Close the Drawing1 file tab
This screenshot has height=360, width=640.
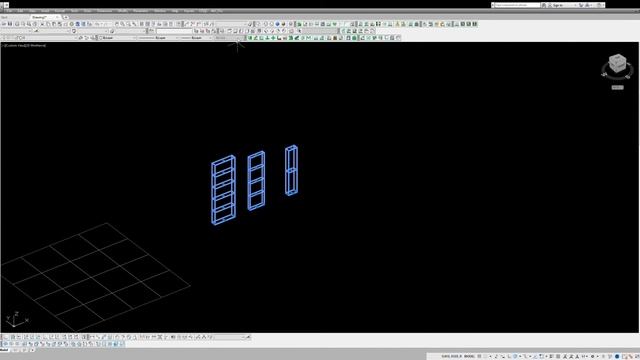[57, 17]
